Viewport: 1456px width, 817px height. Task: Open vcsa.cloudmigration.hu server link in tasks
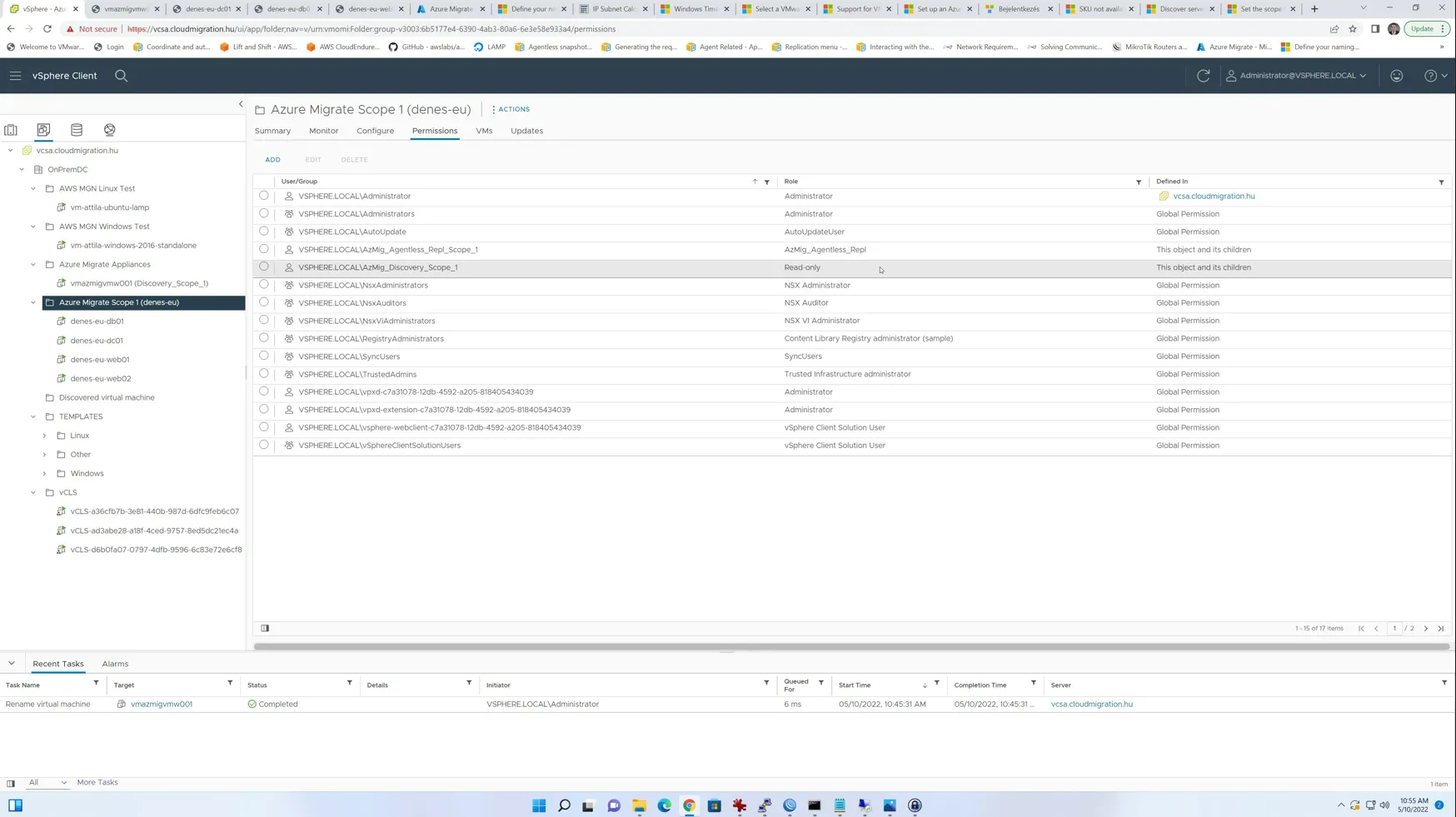(1091, 705)
